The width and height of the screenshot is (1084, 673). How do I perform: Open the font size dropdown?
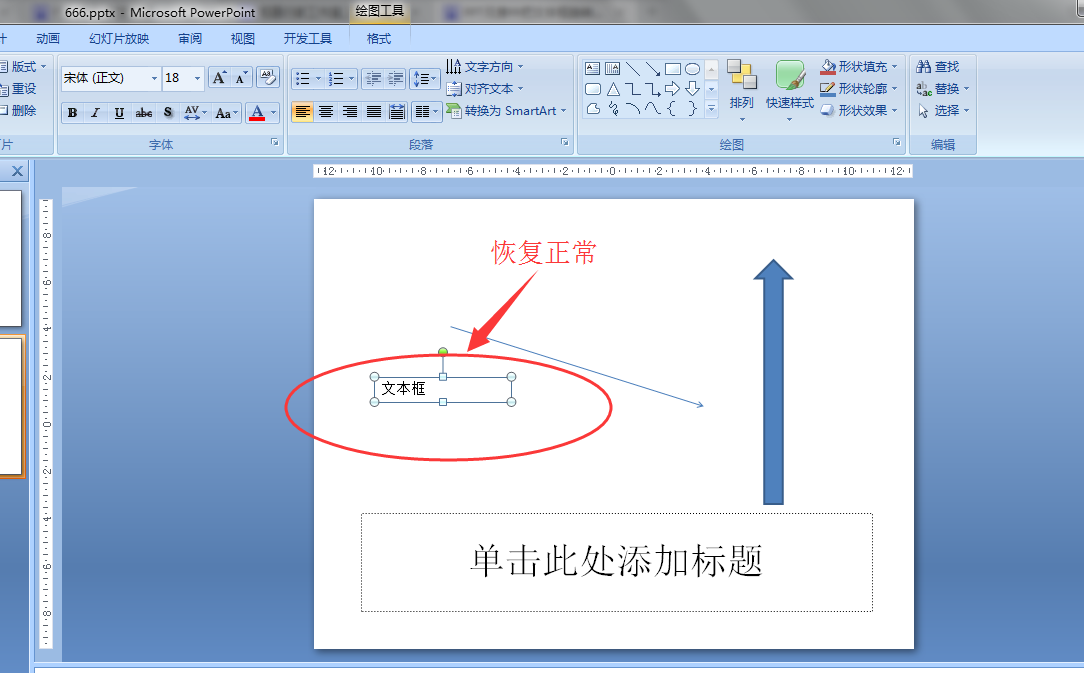point(196,77)
